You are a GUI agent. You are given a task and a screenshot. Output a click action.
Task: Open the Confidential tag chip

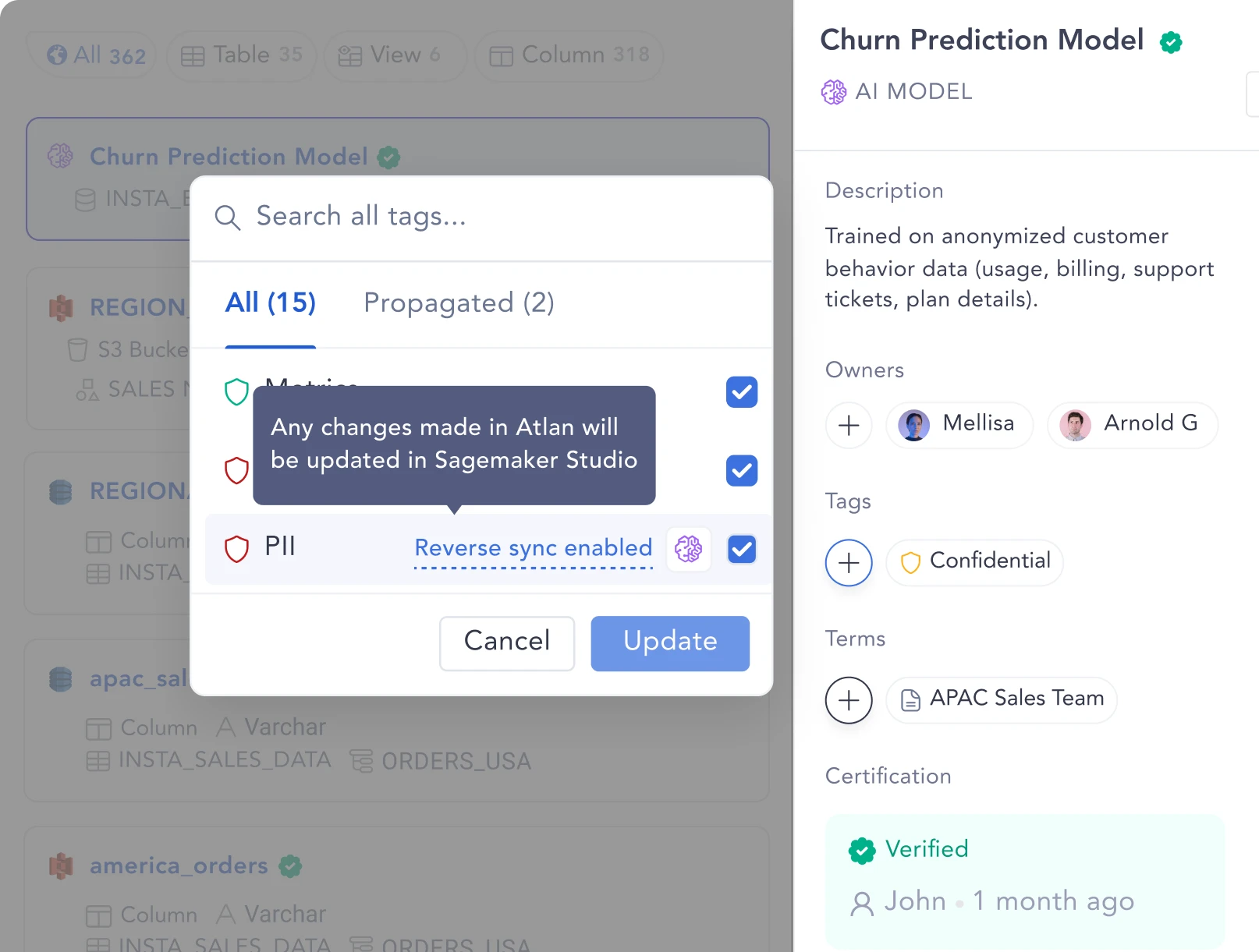tap(975, 561)
